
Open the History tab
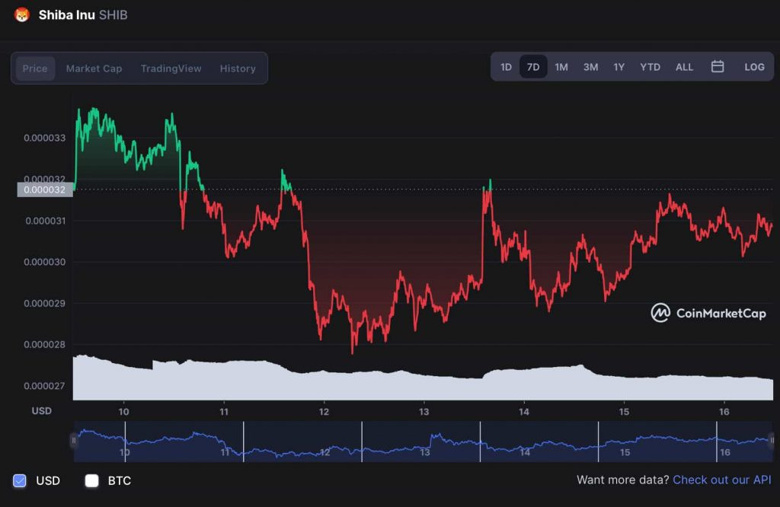pos(238,68)
